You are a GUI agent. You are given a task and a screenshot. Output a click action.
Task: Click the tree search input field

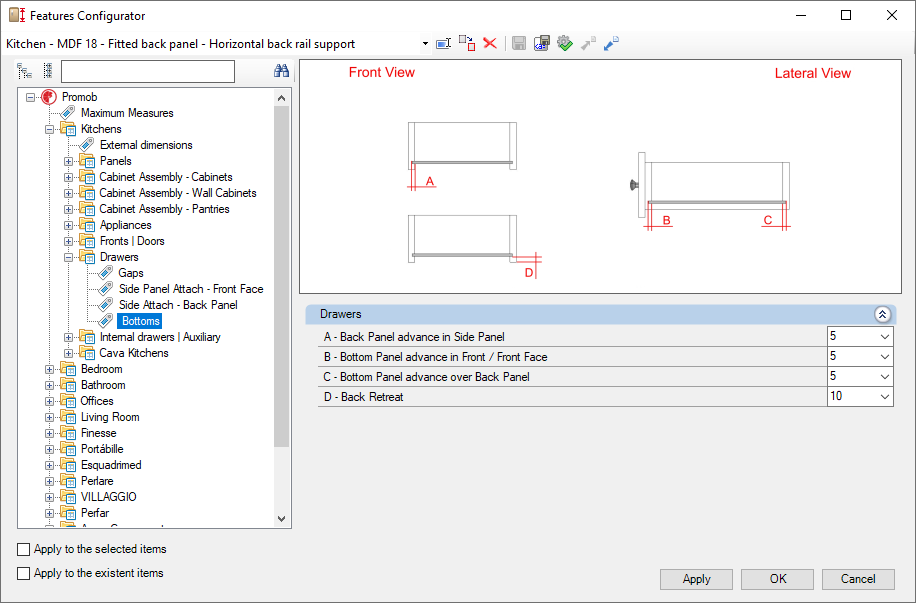click(148, 71)
